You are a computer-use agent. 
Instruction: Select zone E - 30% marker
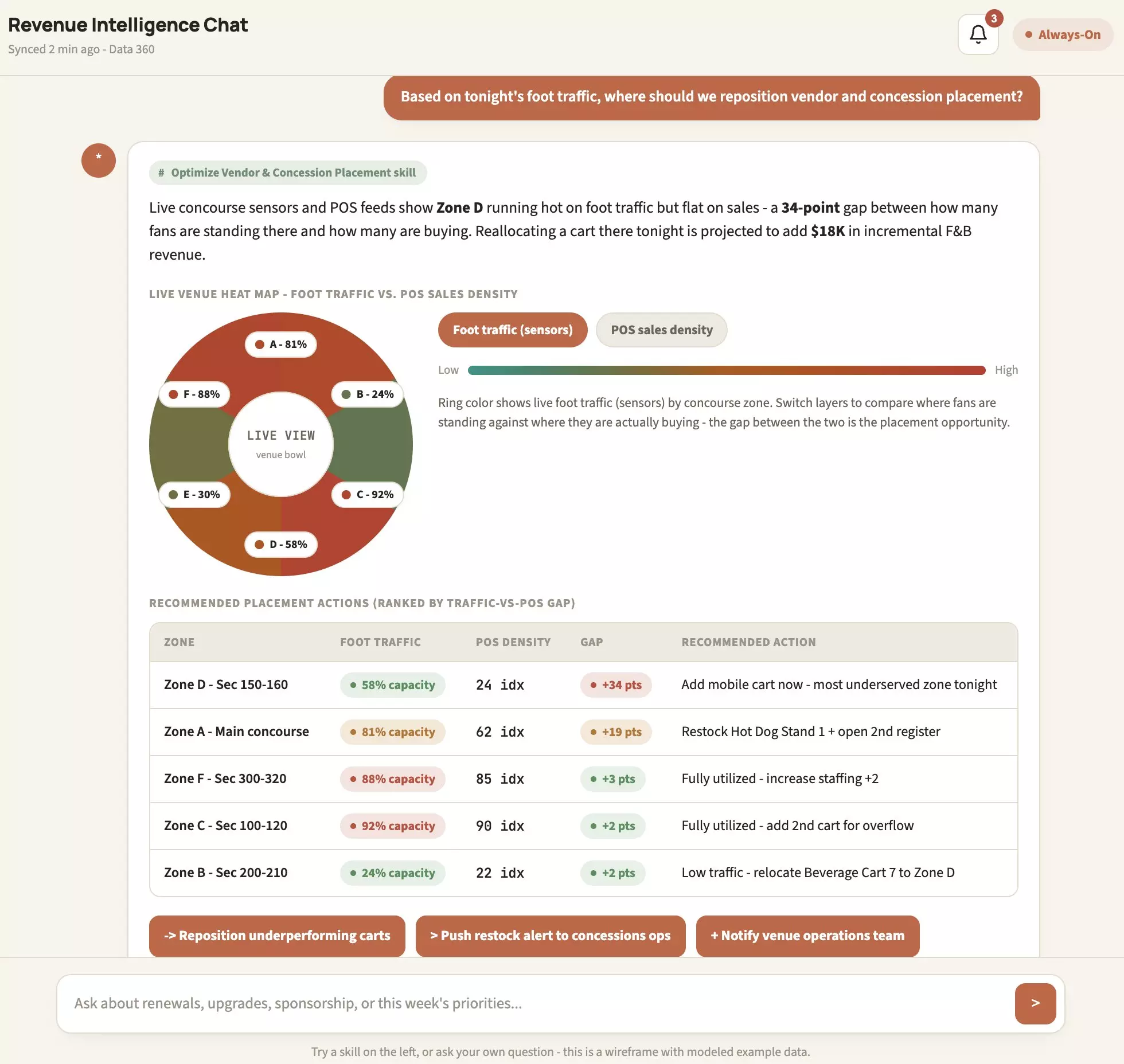coord(194,495)
